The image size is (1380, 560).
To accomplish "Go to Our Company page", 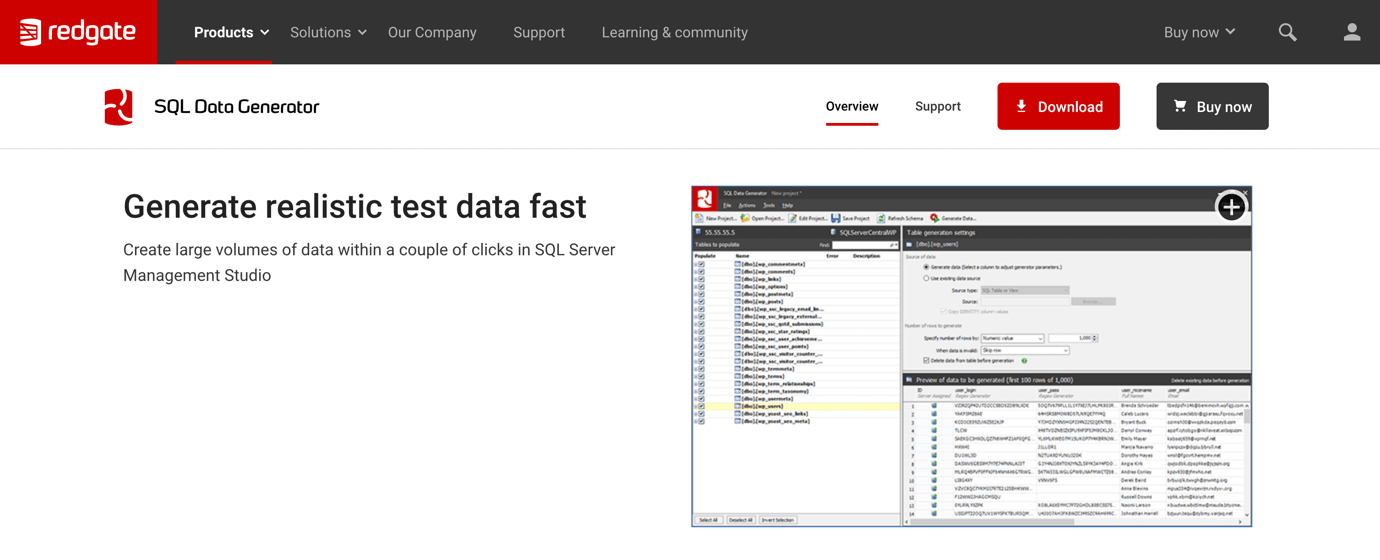I will click(x=432, y=32).
